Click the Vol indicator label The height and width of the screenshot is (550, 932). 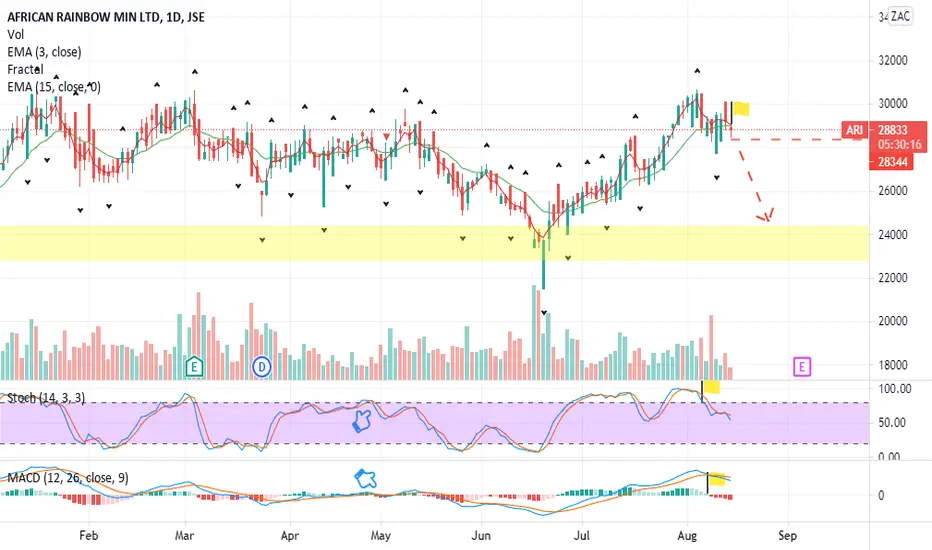(x=15, y=34)
